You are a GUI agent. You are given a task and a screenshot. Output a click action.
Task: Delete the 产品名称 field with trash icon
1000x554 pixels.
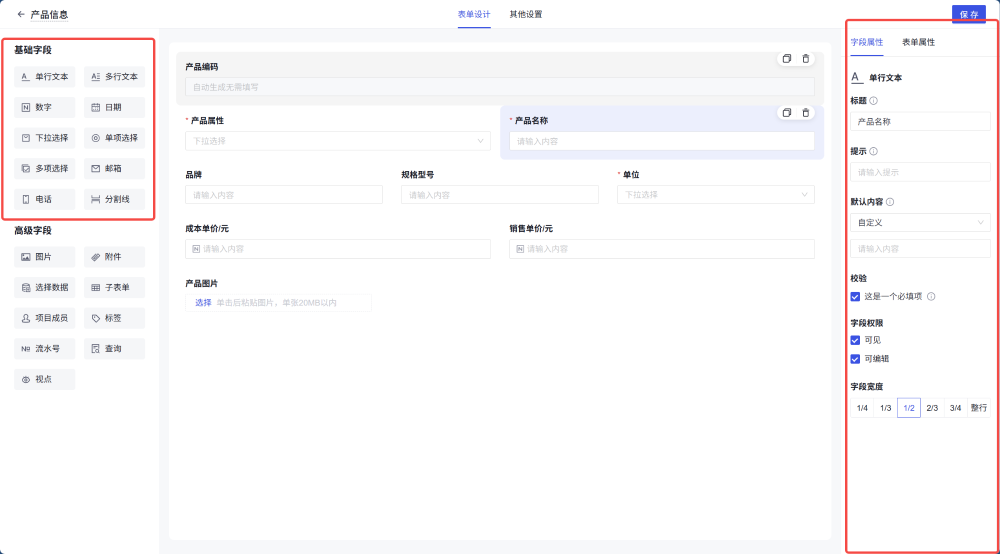click(x=806, y=113)
